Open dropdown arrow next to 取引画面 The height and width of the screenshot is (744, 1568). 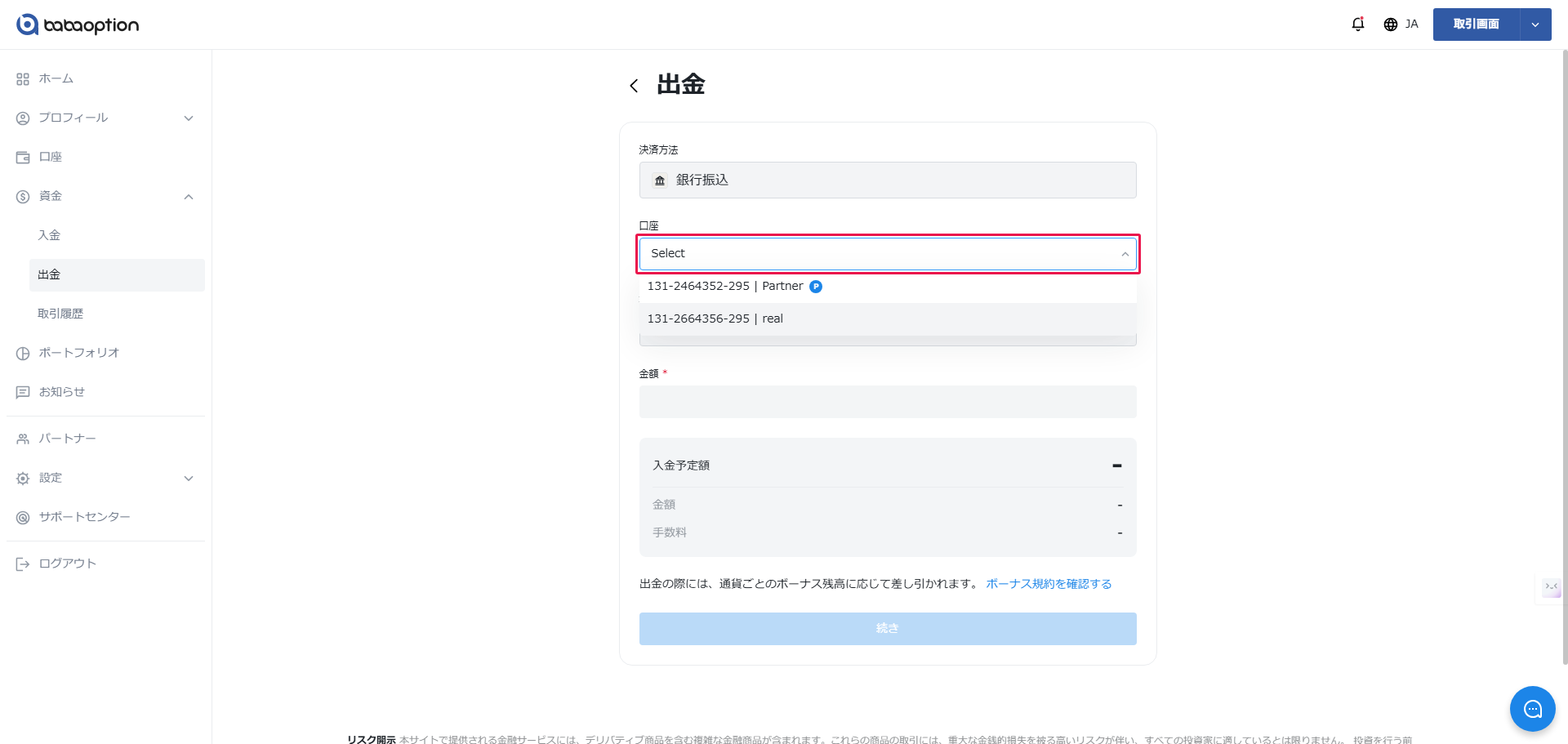(1535, 25)
